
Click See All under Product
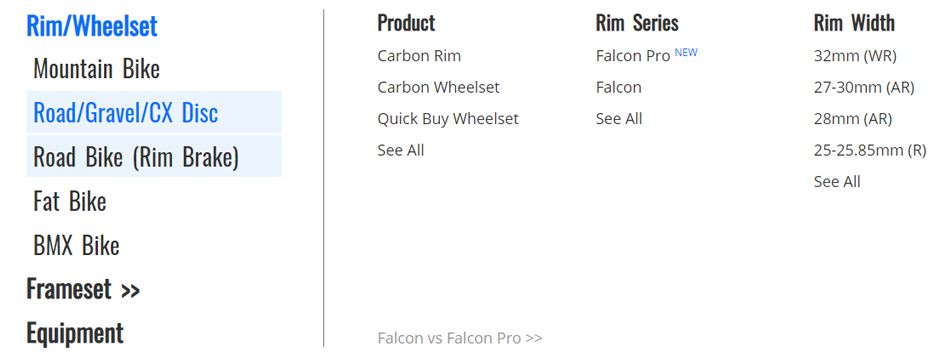coord(400,150)
